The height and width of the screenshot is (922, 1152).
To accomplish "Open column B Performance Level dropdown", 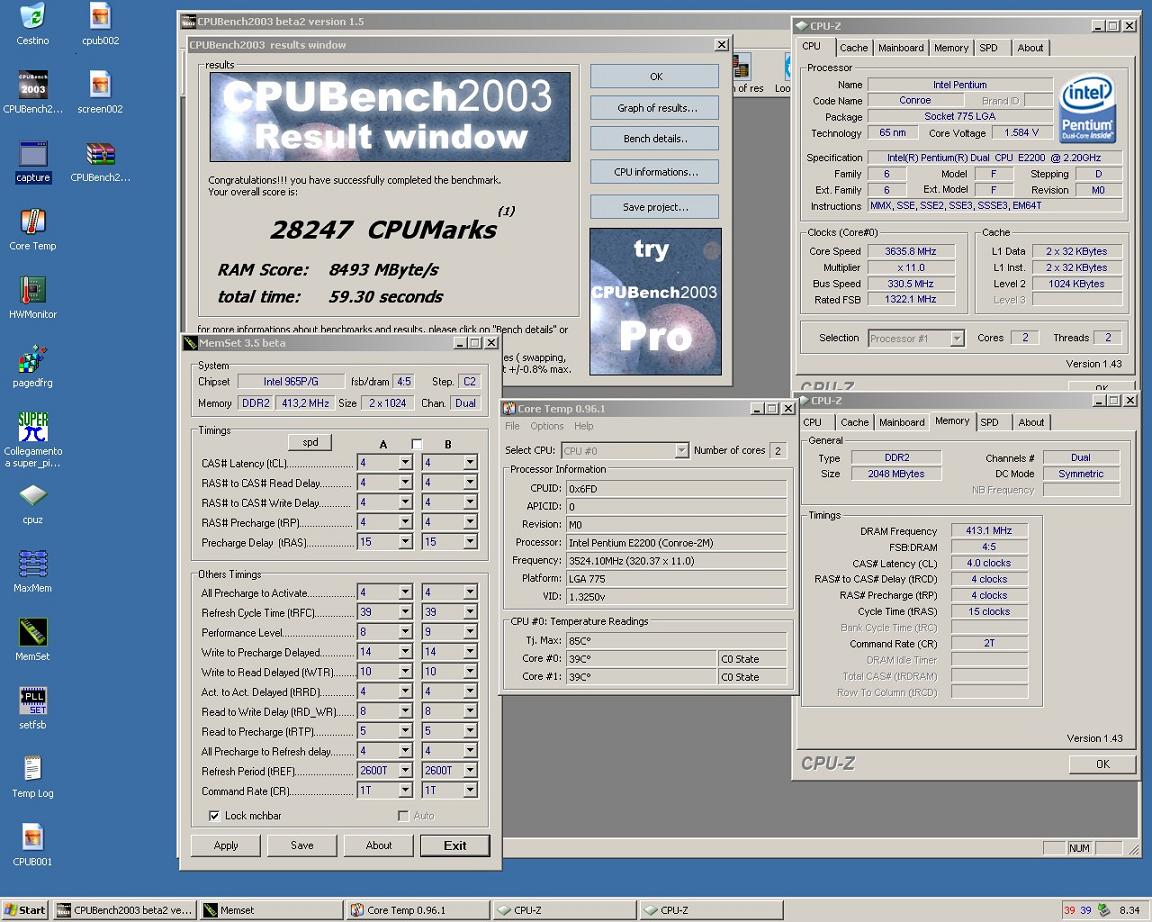I will 470,632.
